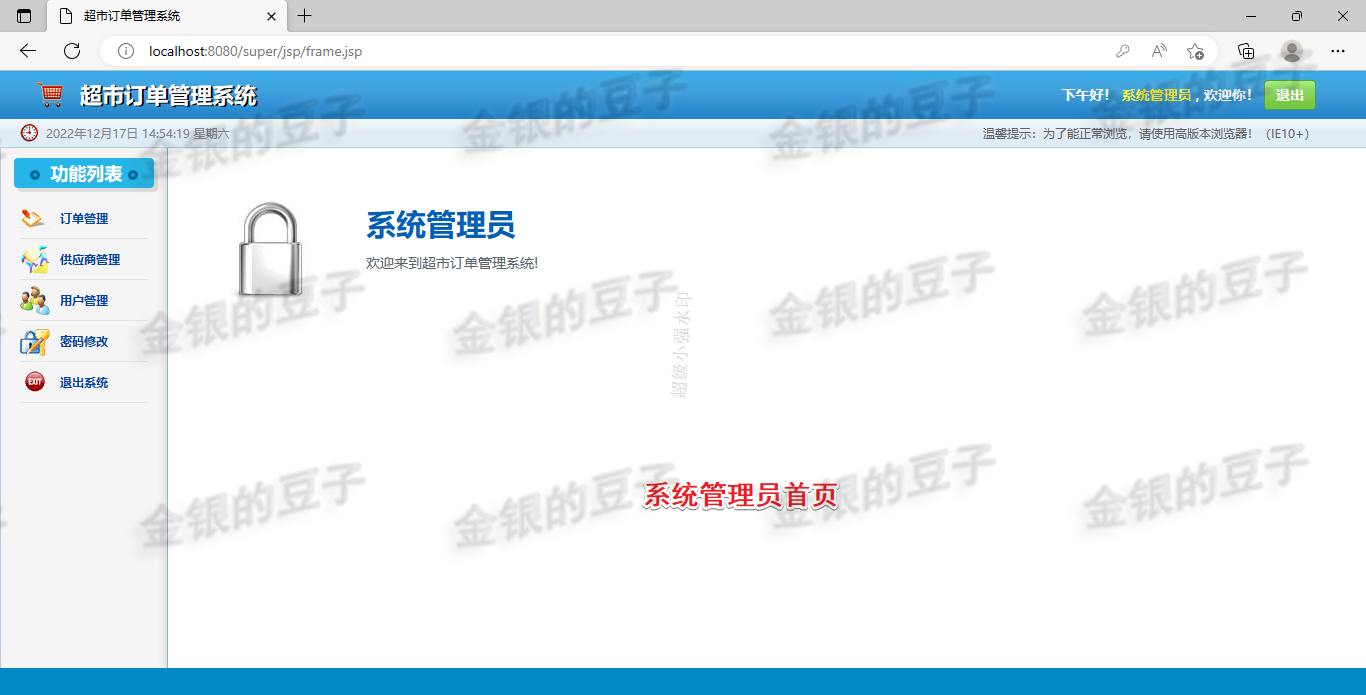The image size is (1366, 695).
Task: Click the 供应商管理 delivery workers icon
Action: (33, 259)
